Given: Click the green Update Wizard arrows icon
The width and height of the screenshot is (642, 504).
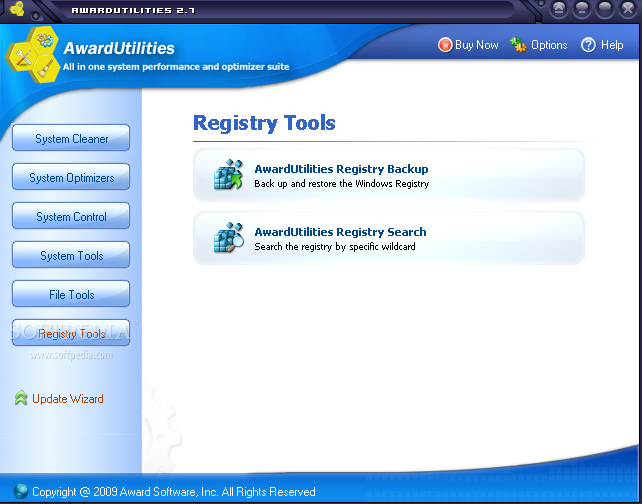Looking at the screenshot, I should tap(21, 398).
